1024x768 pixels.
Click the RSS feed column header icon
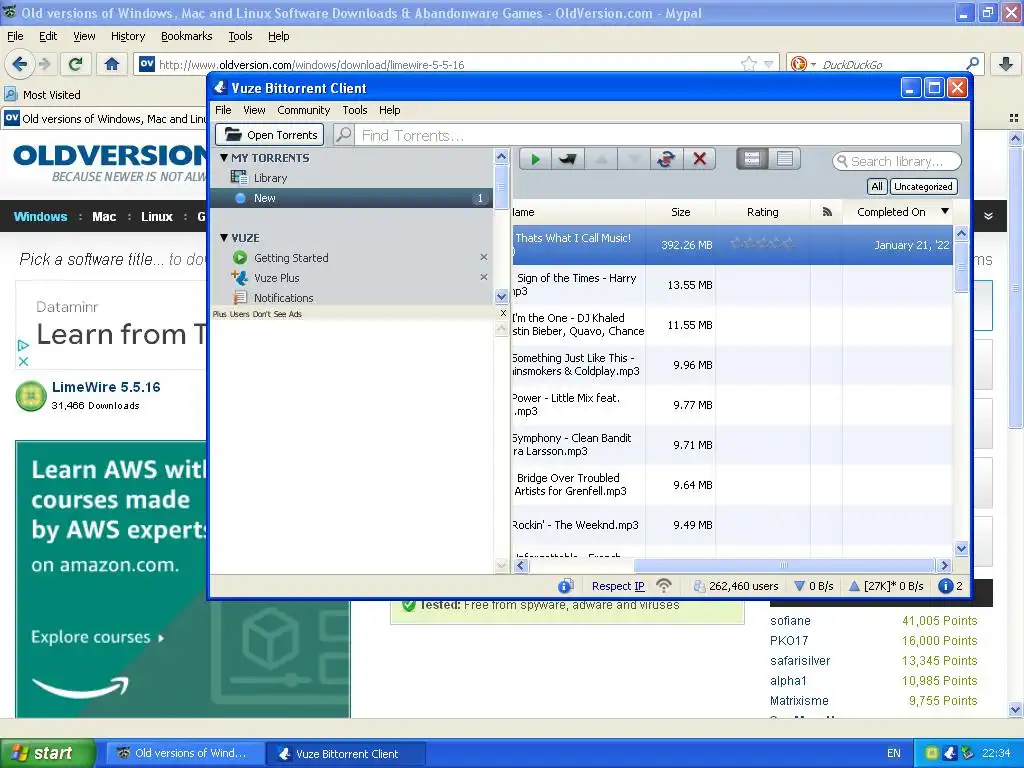coord(827,212)
